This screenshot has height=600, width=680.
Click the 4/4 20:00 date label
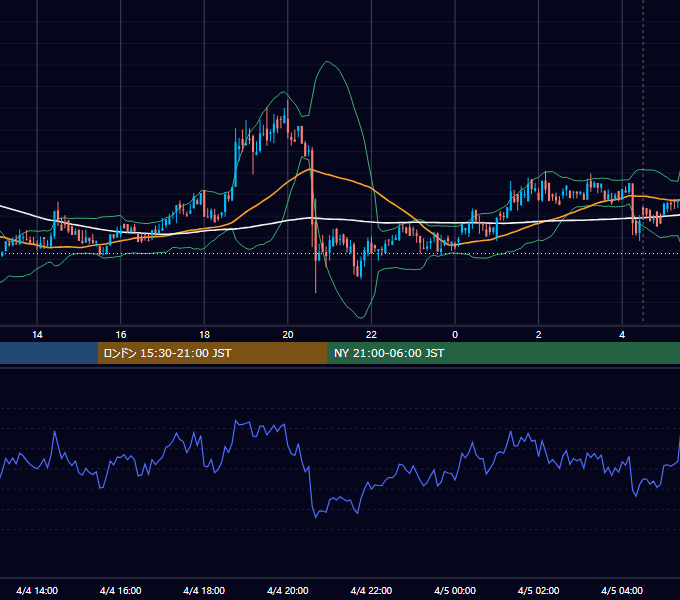click(x=288, y=590)
